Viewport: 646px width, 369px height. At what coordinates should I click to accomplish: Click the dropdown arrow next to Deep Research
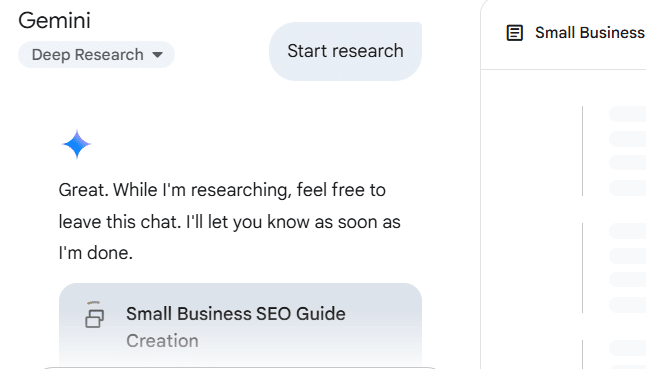(x=157, y=55)
